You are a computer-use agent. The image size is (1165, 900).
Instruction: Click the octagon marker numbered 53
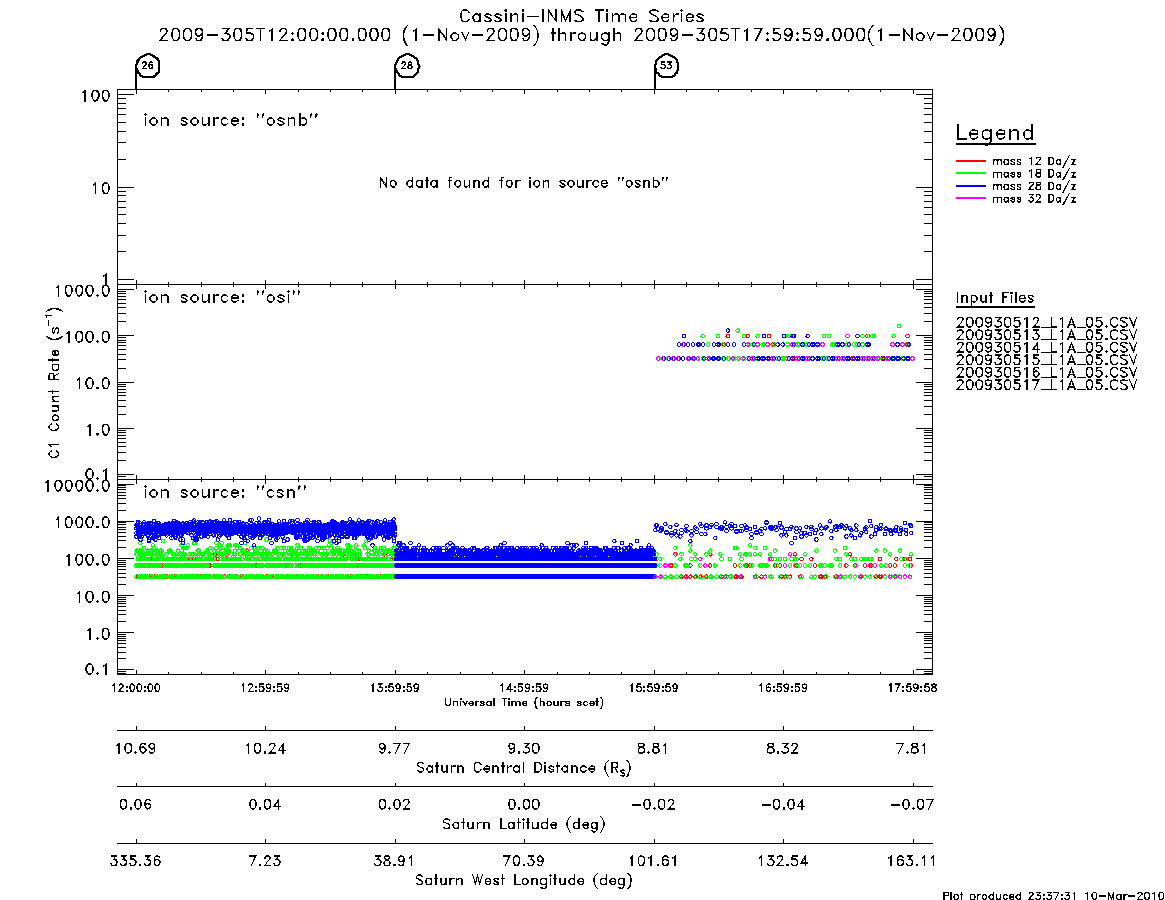(x=666, y=65)
